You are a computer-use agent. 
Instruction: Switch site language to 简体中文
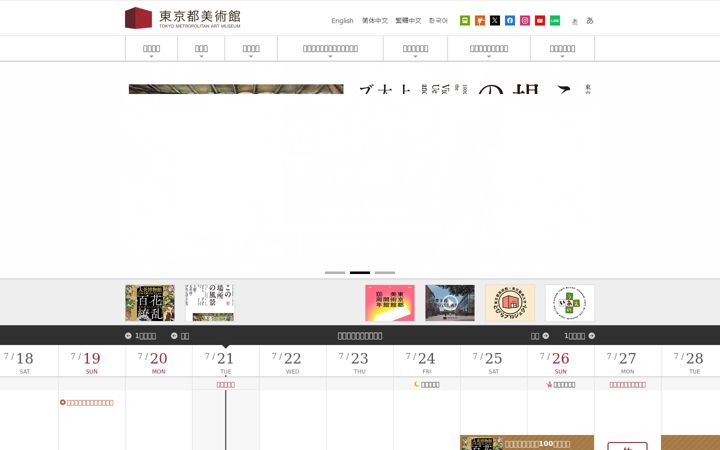coord(375,21)
